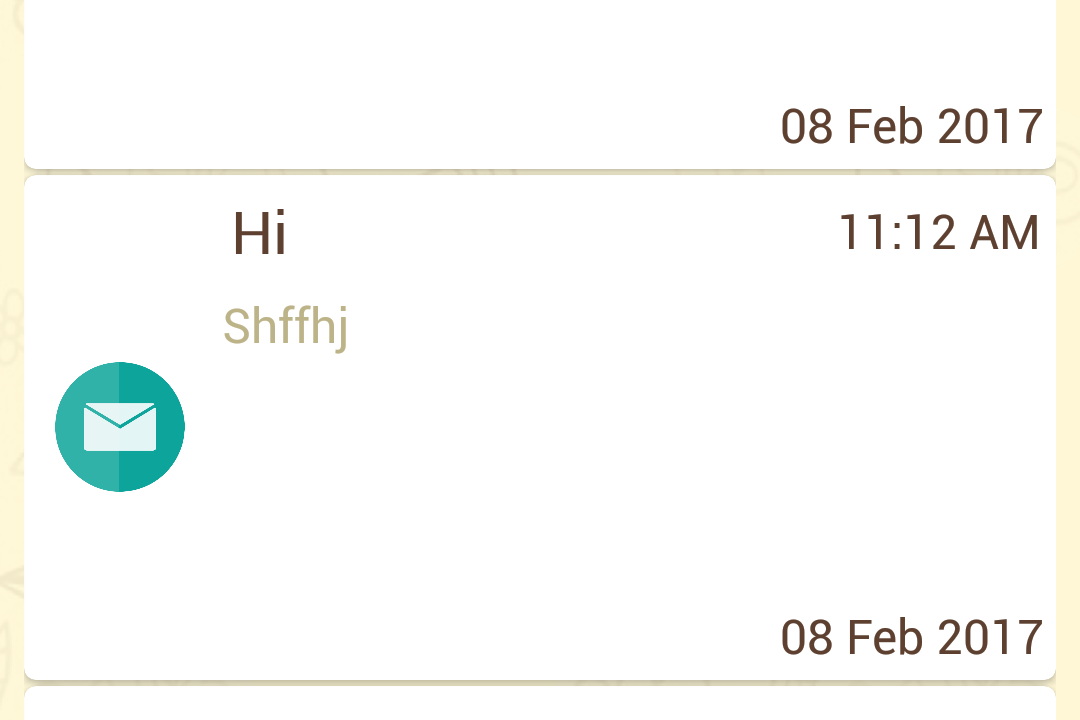Click the cream background strip on right edge
The image size is (1080, 720).
point(1068,400)
